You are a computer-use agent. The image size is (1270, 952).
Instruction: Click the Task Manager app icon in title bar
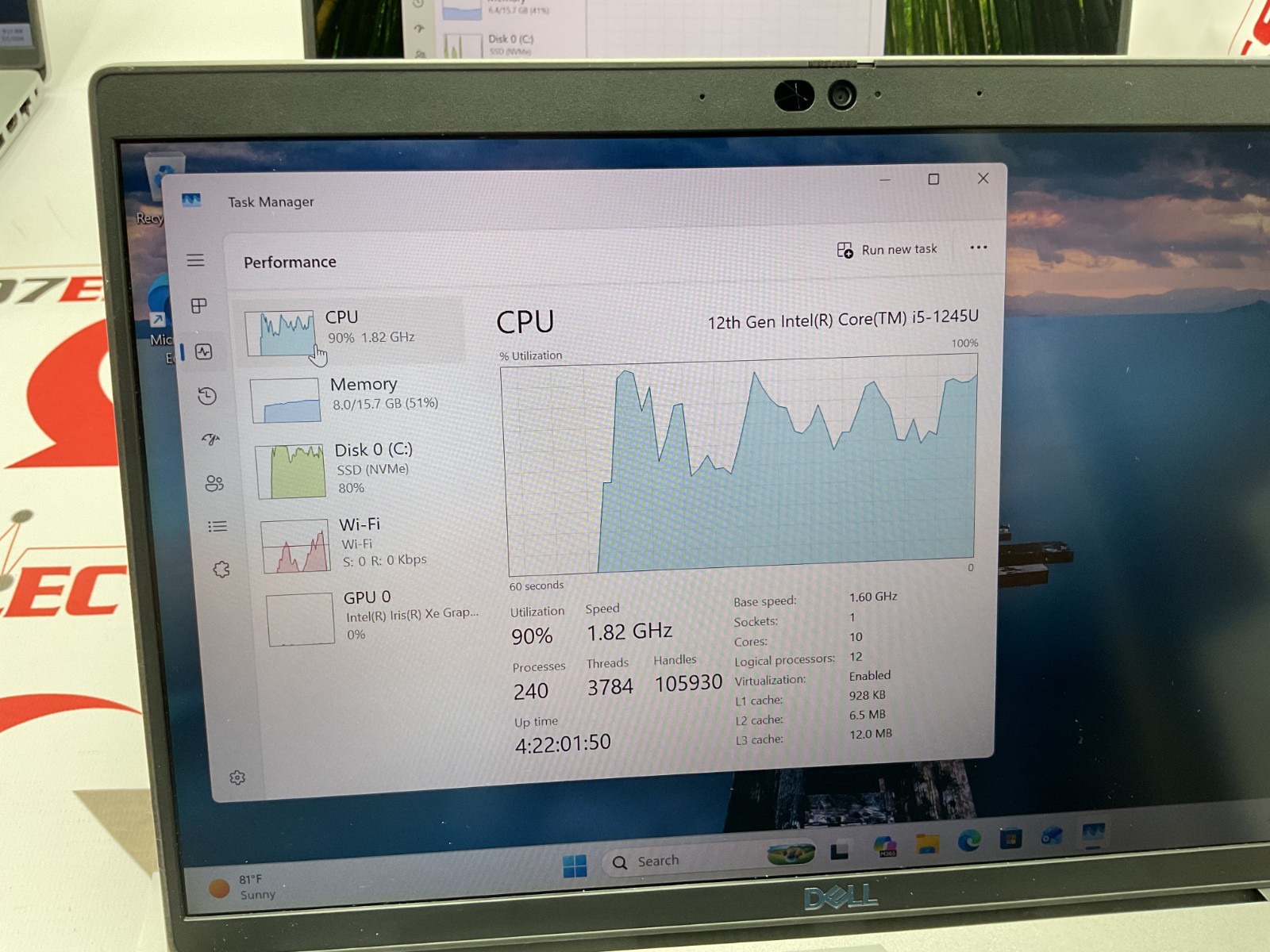[x=191, y=201]
